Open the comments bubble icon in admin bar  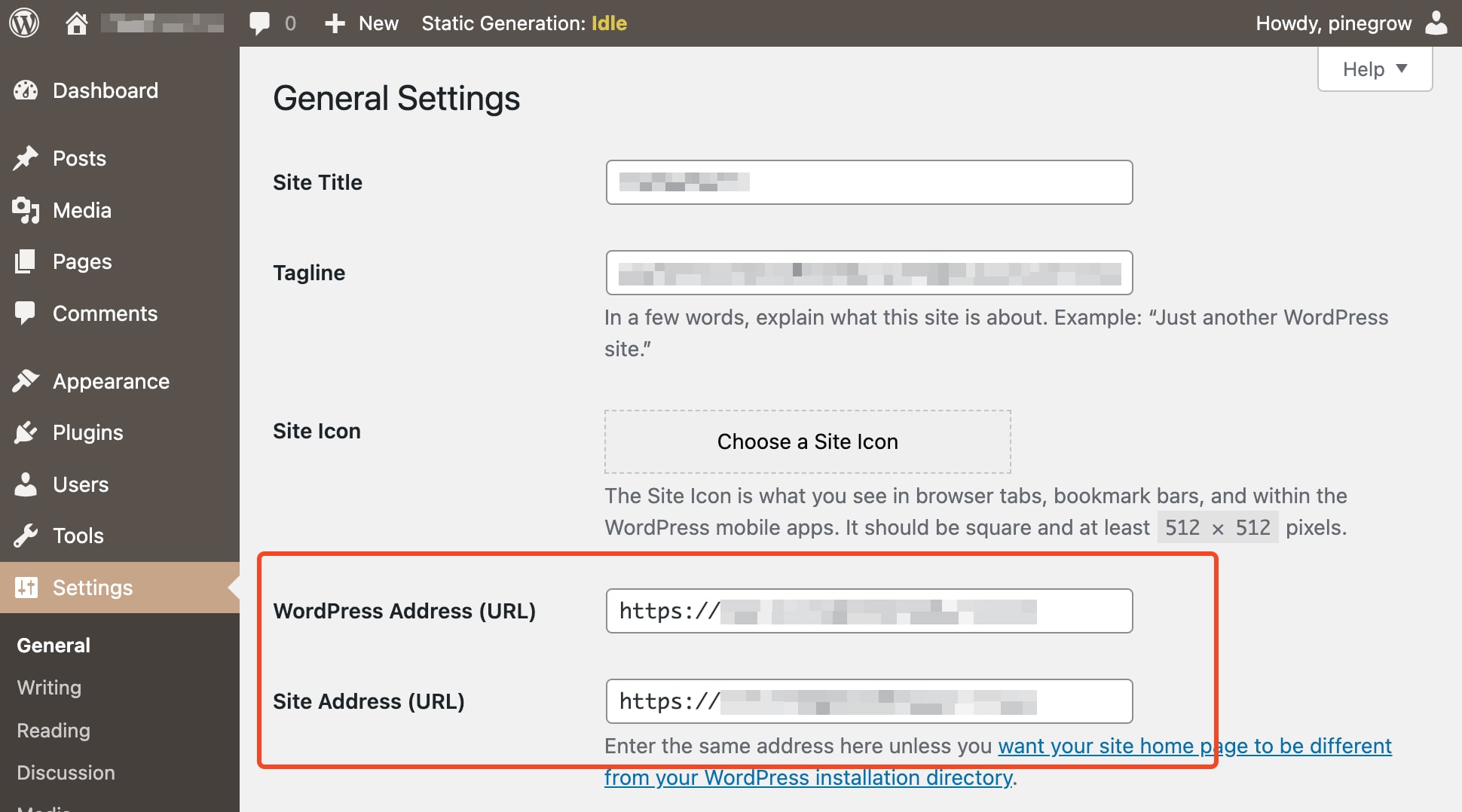click(x=259, y=23)
